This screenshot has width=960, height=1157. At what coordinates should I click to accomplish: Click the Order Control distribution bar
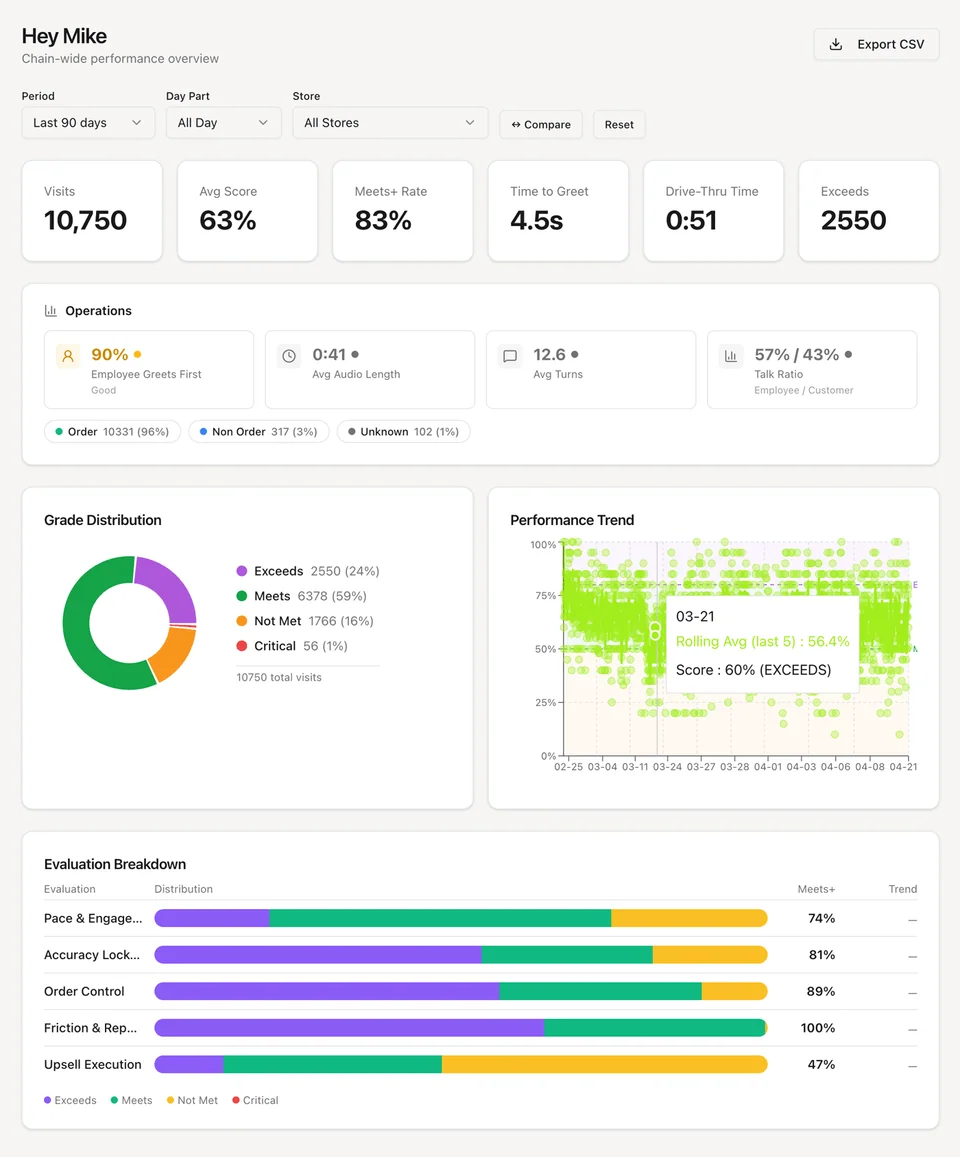click(460, 991)
